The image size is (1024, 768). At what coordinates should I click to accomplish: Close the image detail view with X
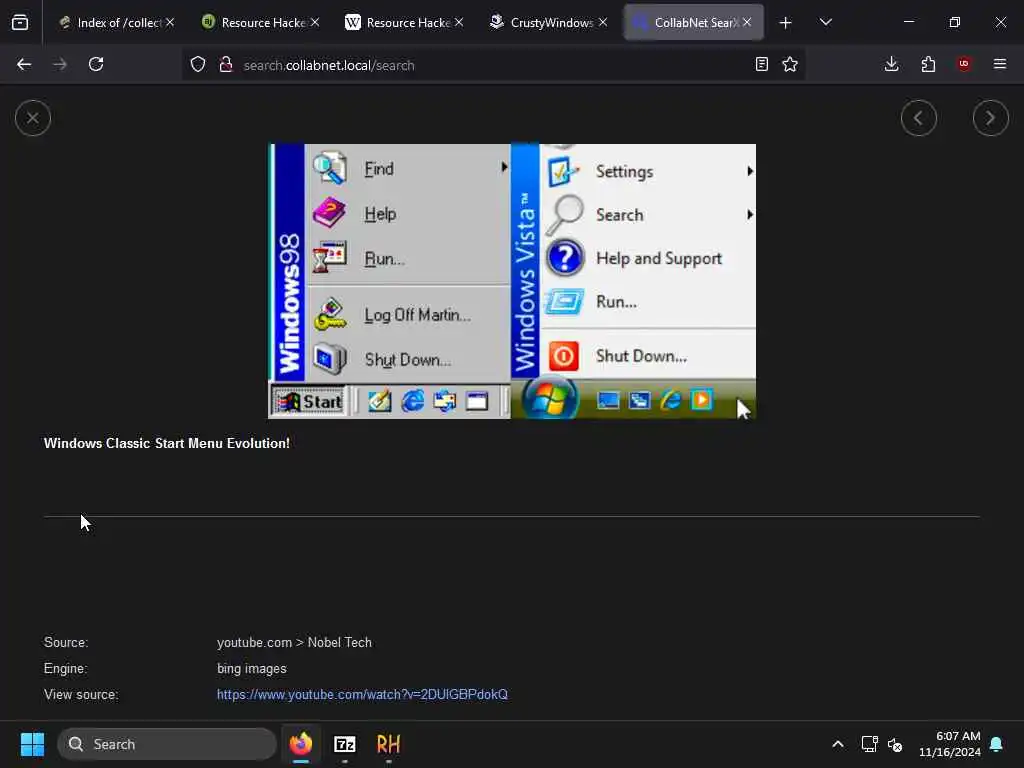33,118
